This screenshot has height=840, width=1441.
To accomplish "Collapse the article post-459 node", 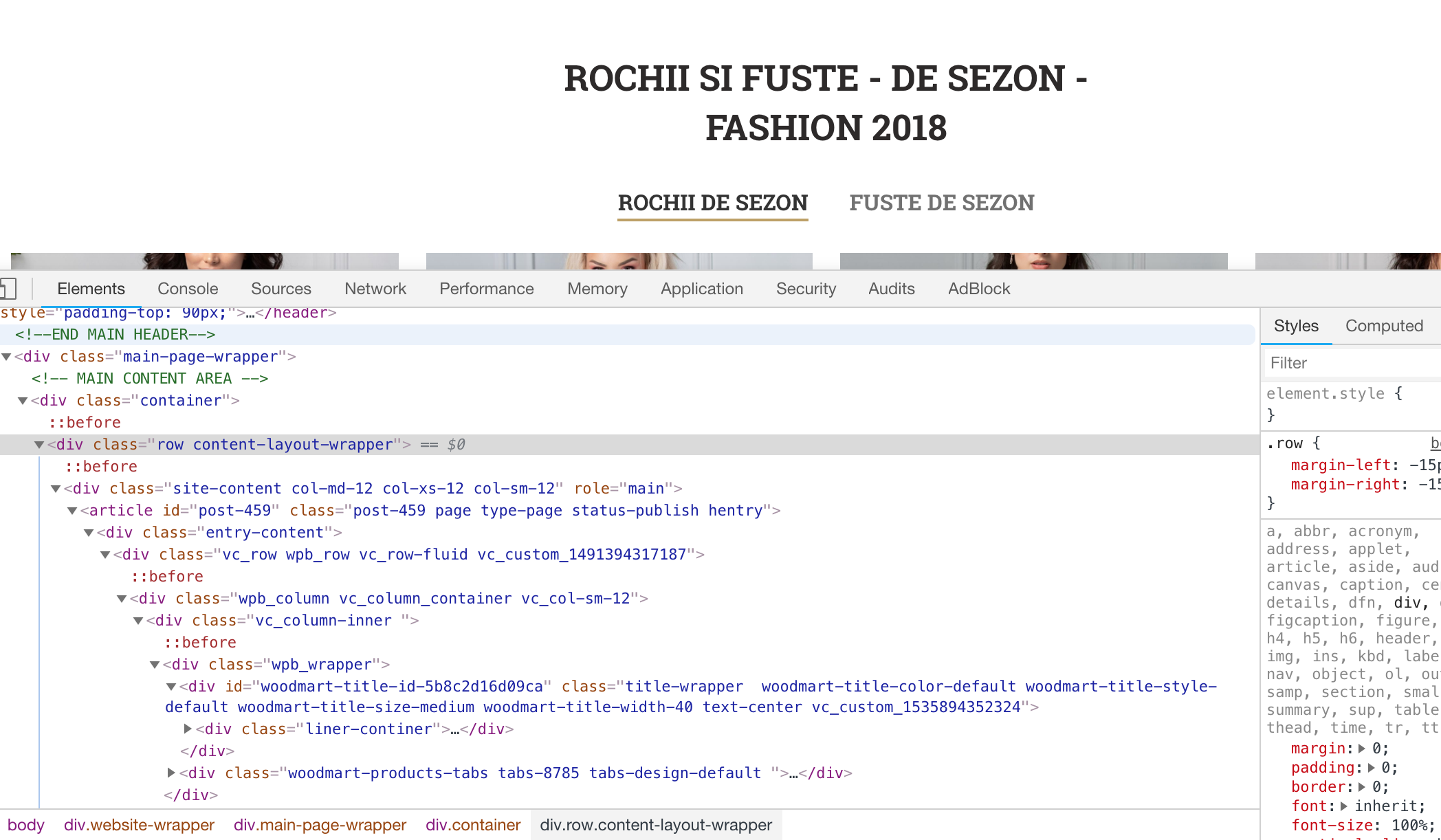I will tap(72, 511).
